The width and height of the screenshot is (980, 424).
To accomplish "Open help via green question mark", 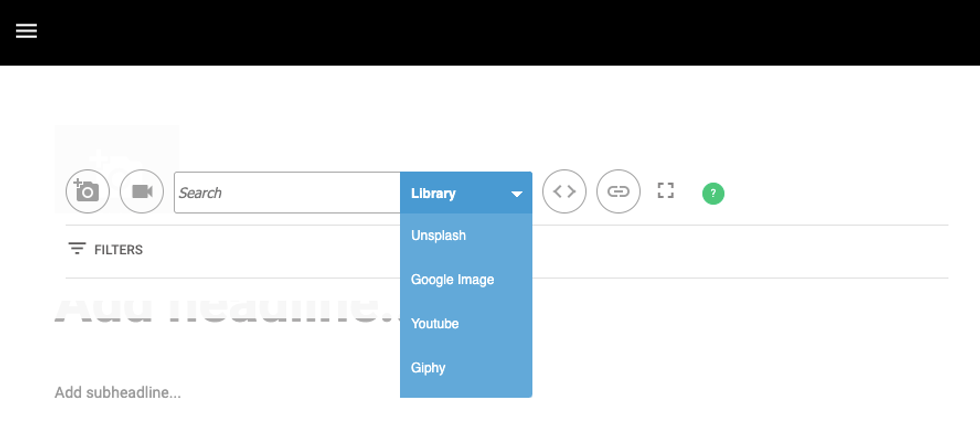I will coord(713,193).
